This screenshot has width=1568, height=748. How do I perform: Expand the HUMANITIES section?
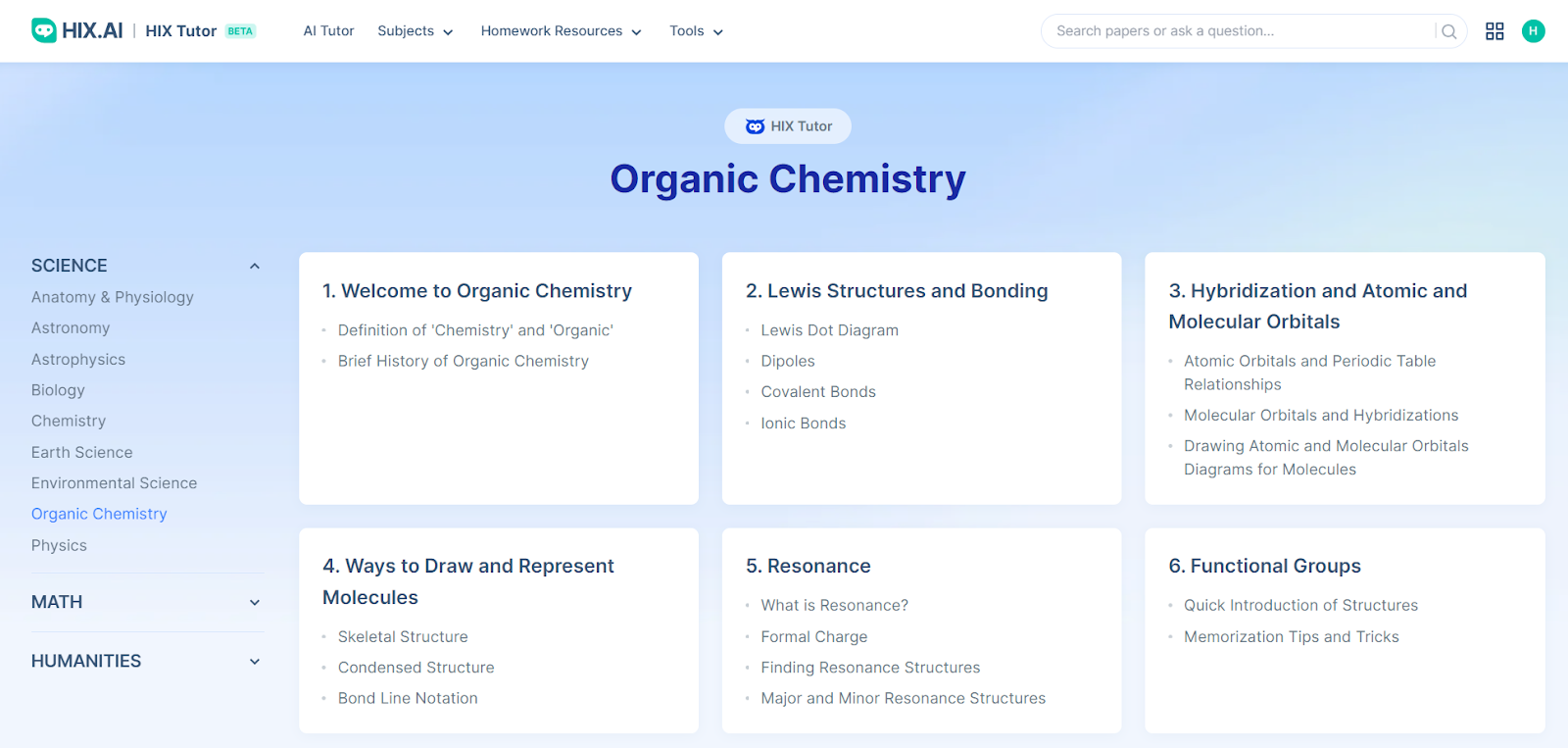point(255,662)
